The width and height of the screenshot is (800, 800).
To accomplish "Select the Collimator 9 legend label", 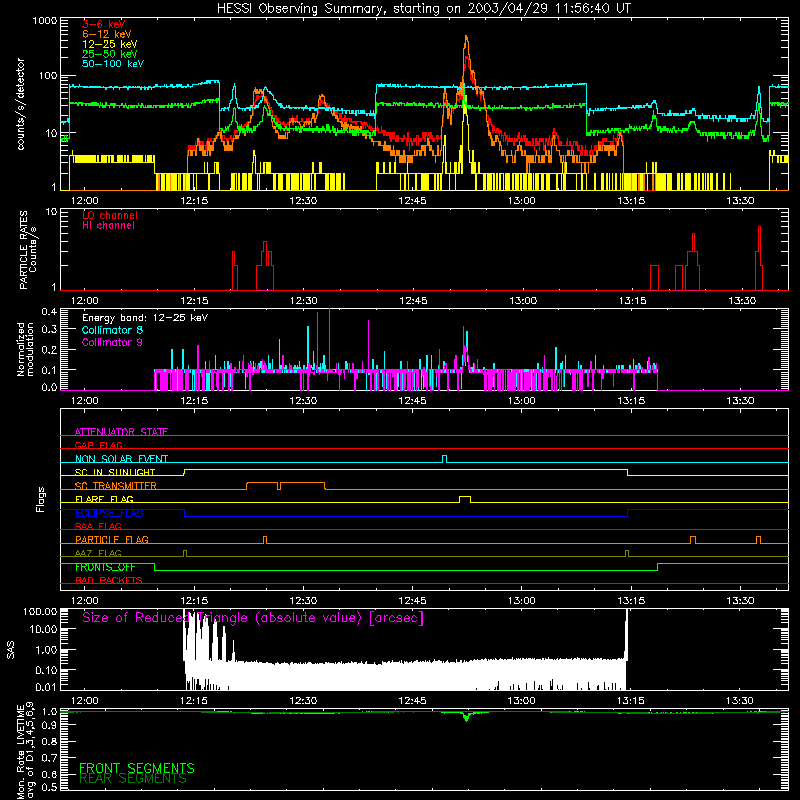I will point(112,342).
